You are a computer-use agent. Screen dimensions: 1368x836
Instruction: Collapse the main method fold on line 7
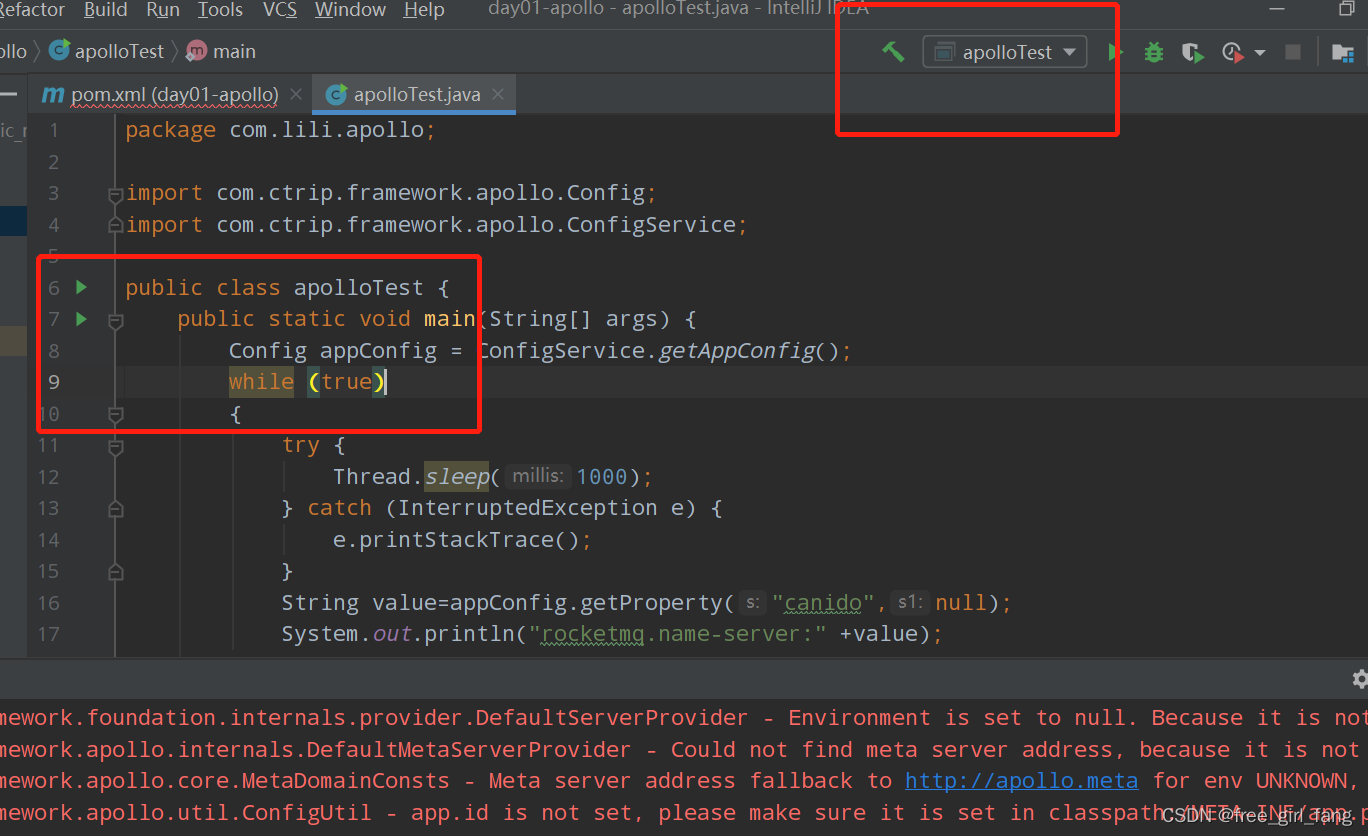click(115, 320)
